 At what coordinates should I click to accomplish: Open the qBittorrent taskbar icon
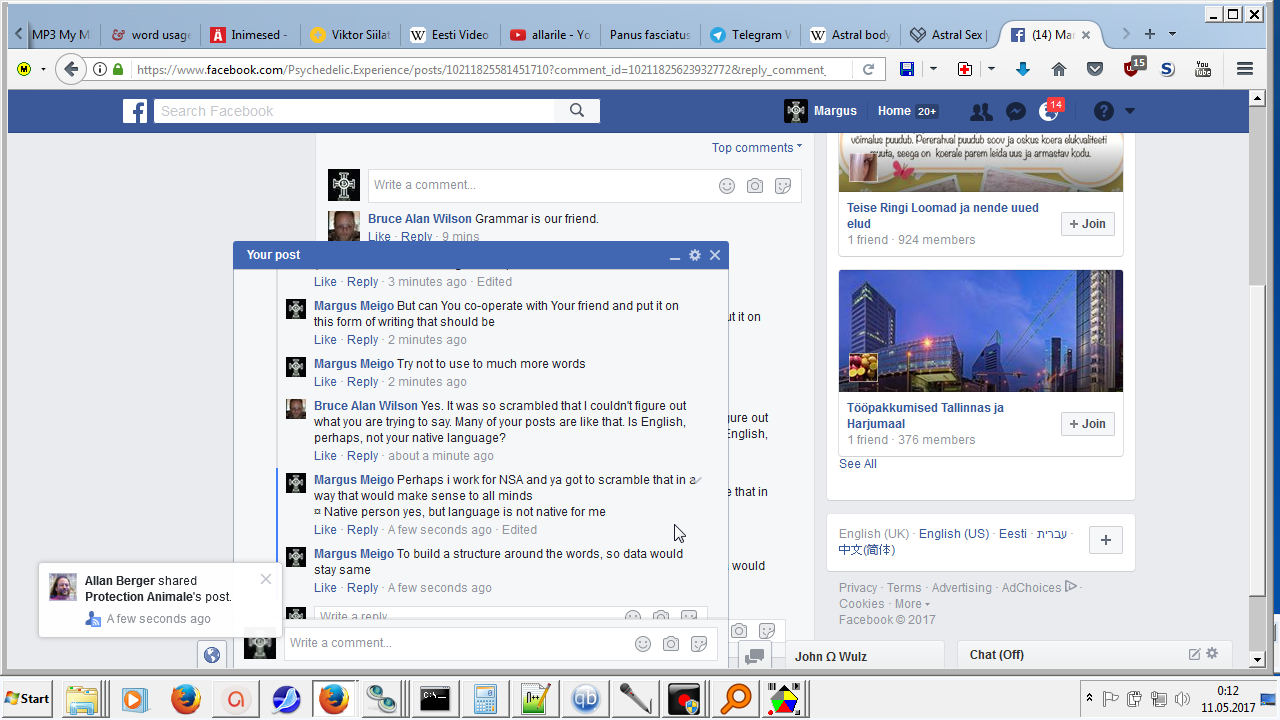click(585, 698)
